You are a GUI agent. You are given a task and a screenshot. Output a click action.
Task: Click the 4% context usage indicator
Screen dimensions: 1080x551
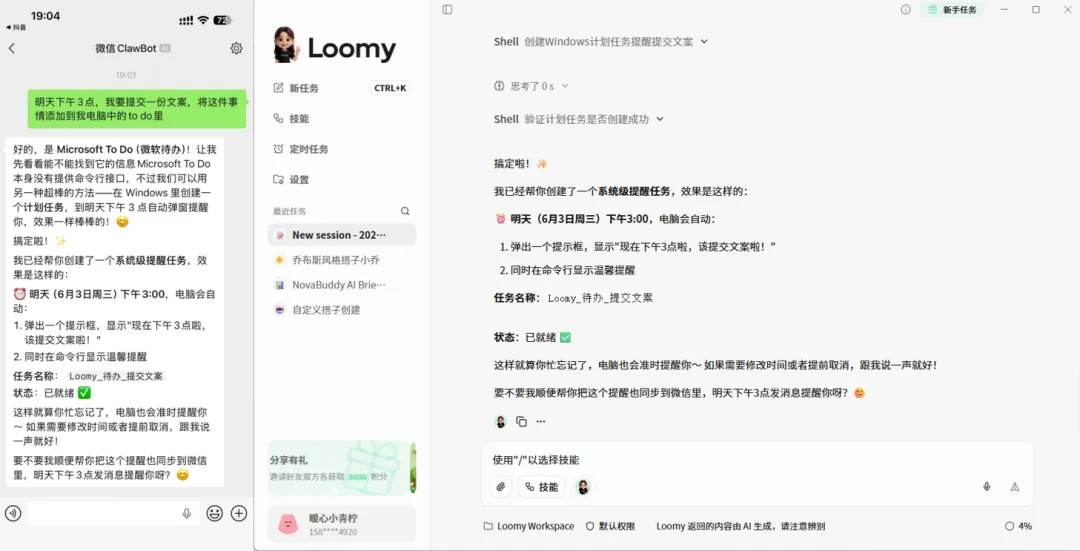tap(1018, 526)
